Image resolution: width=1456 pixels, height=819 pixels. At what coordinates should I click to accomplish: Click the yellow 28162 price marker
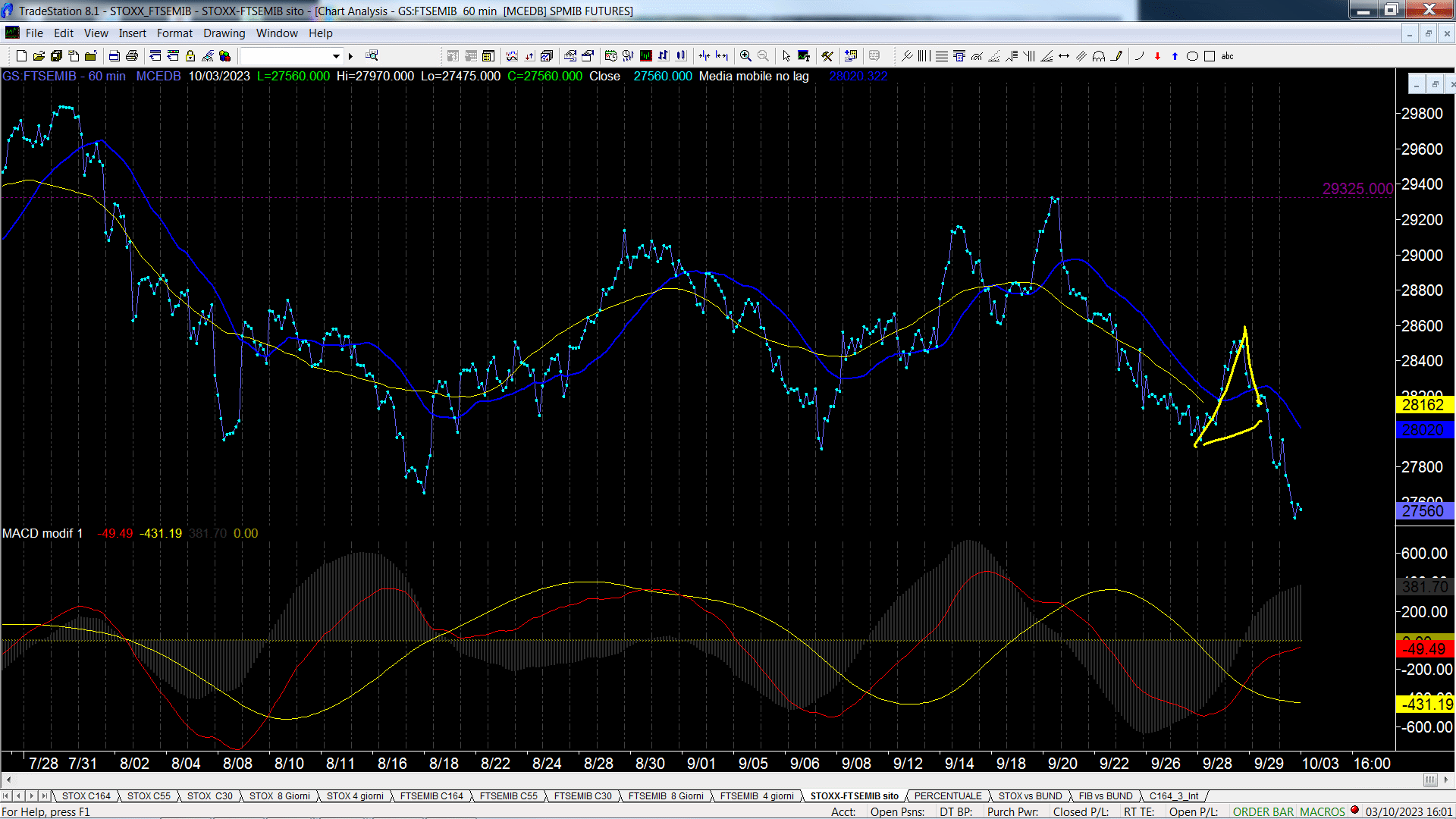click(x=1423, y=405)
